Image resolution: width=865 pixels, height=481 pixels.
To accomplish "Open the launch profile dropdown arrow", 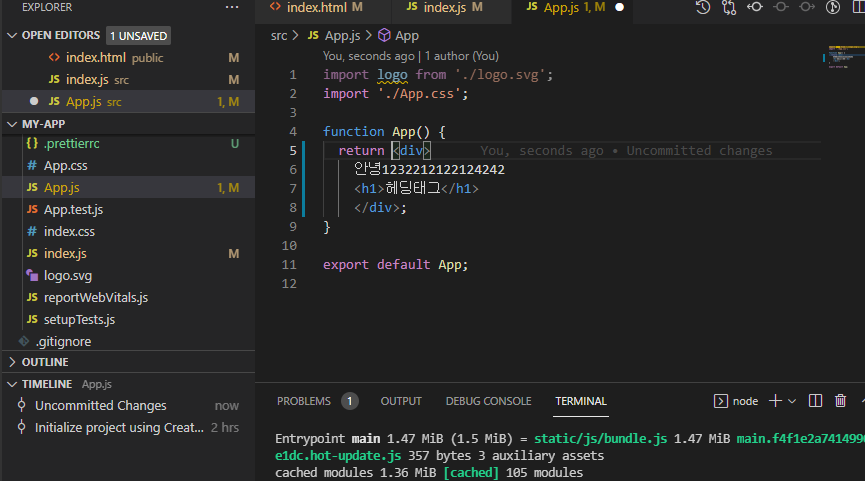I will pyautogui.click(x=792, y=401).
